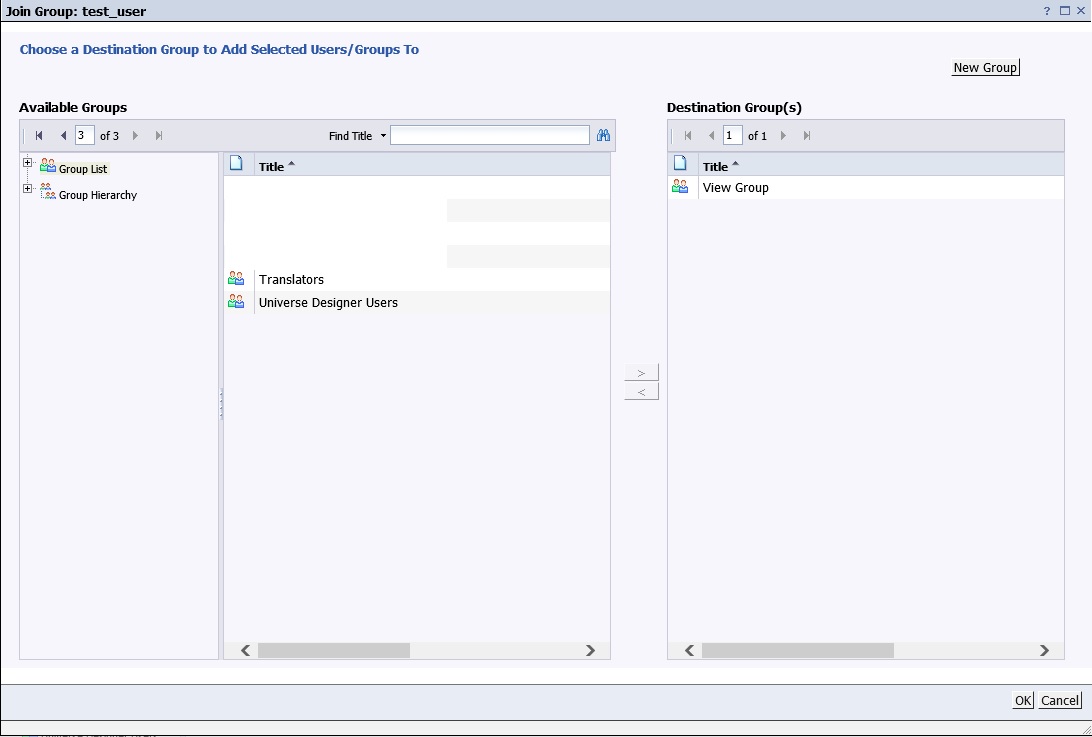Click the help question mark icon
The height and width of the screenshot is (737, 1092).
point(1045,11)
